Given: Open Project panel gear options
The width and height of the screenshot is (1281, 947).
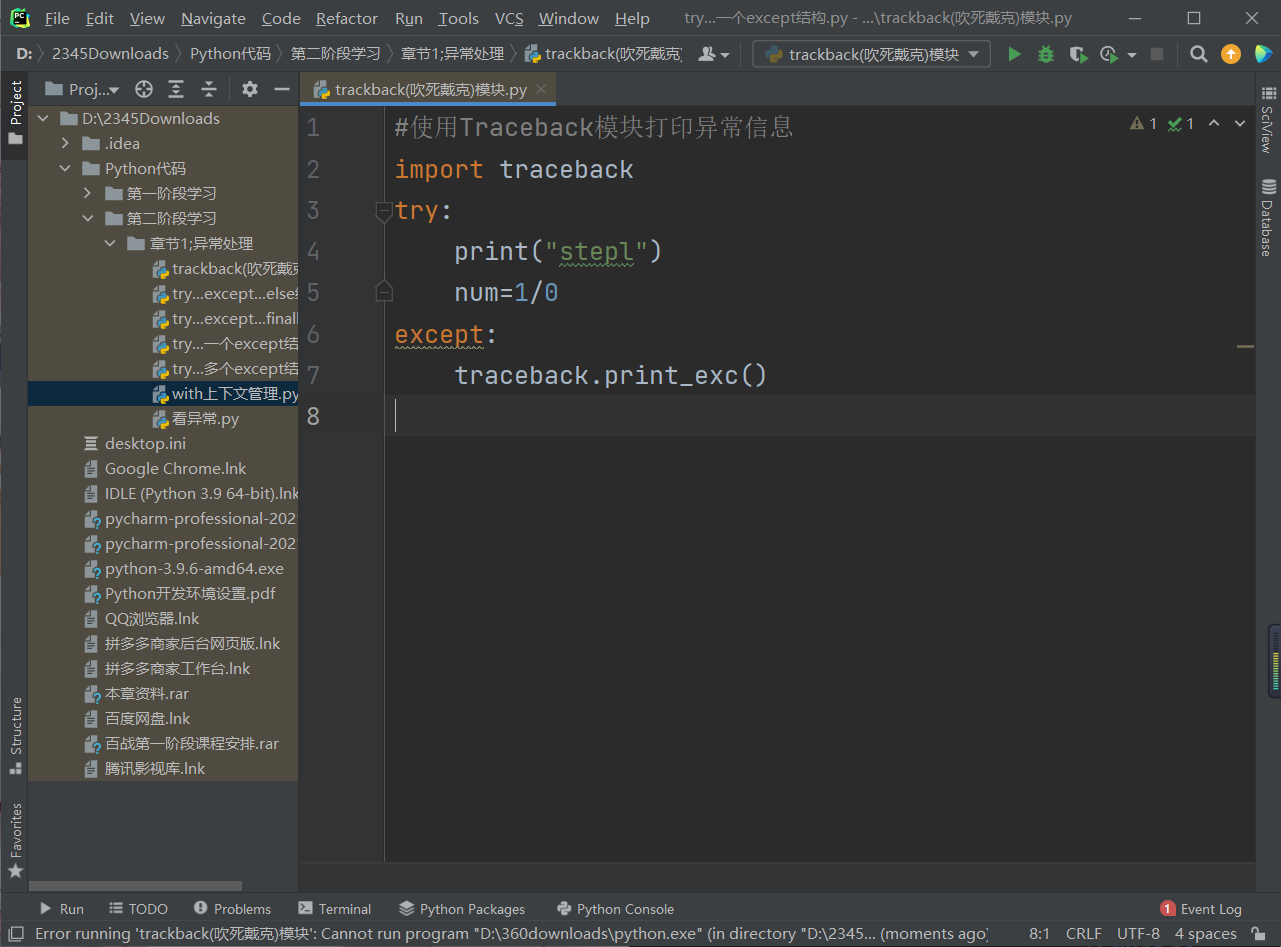Looking at the screenshot, I should click(x=250, y=90).
